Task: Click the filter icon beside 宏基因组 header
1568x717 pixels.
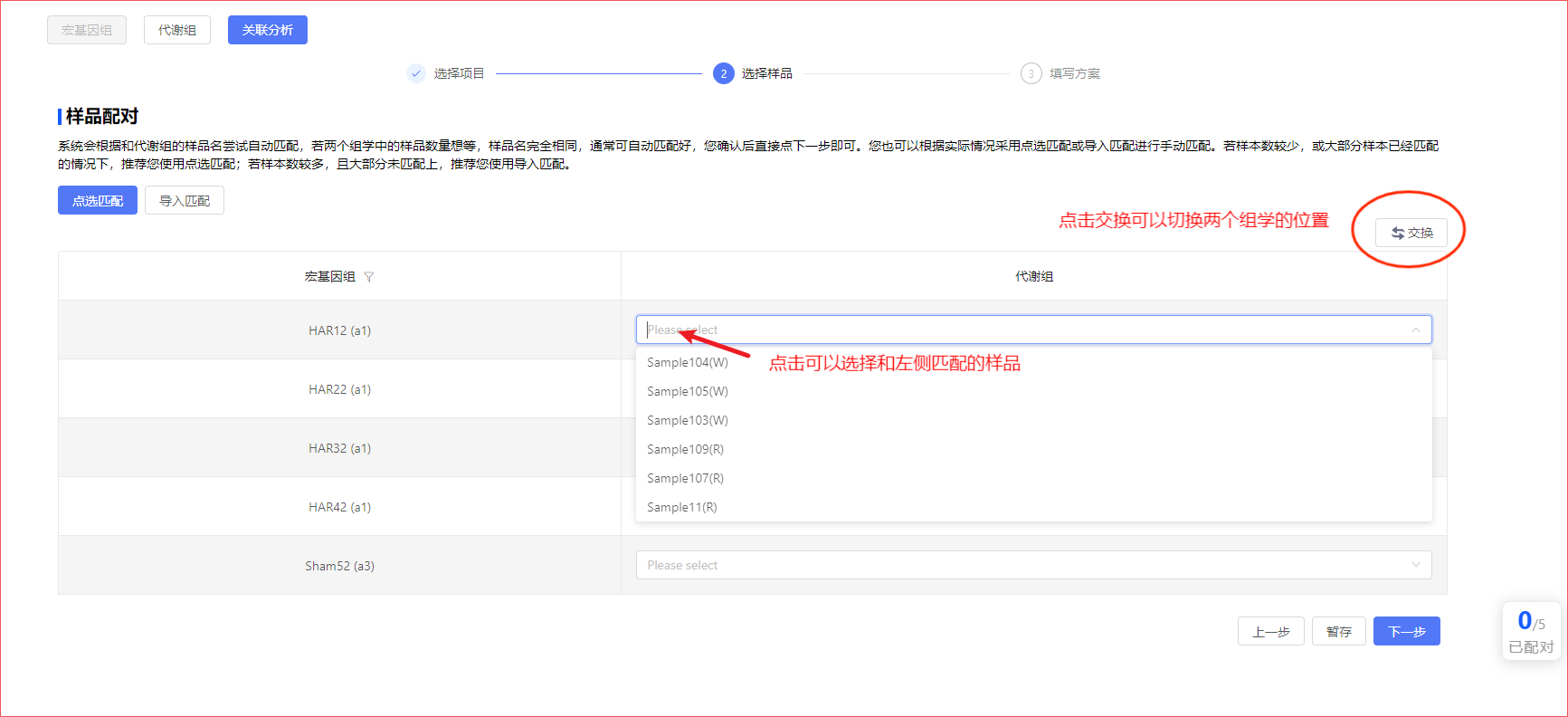Action: tap(368, 277)
